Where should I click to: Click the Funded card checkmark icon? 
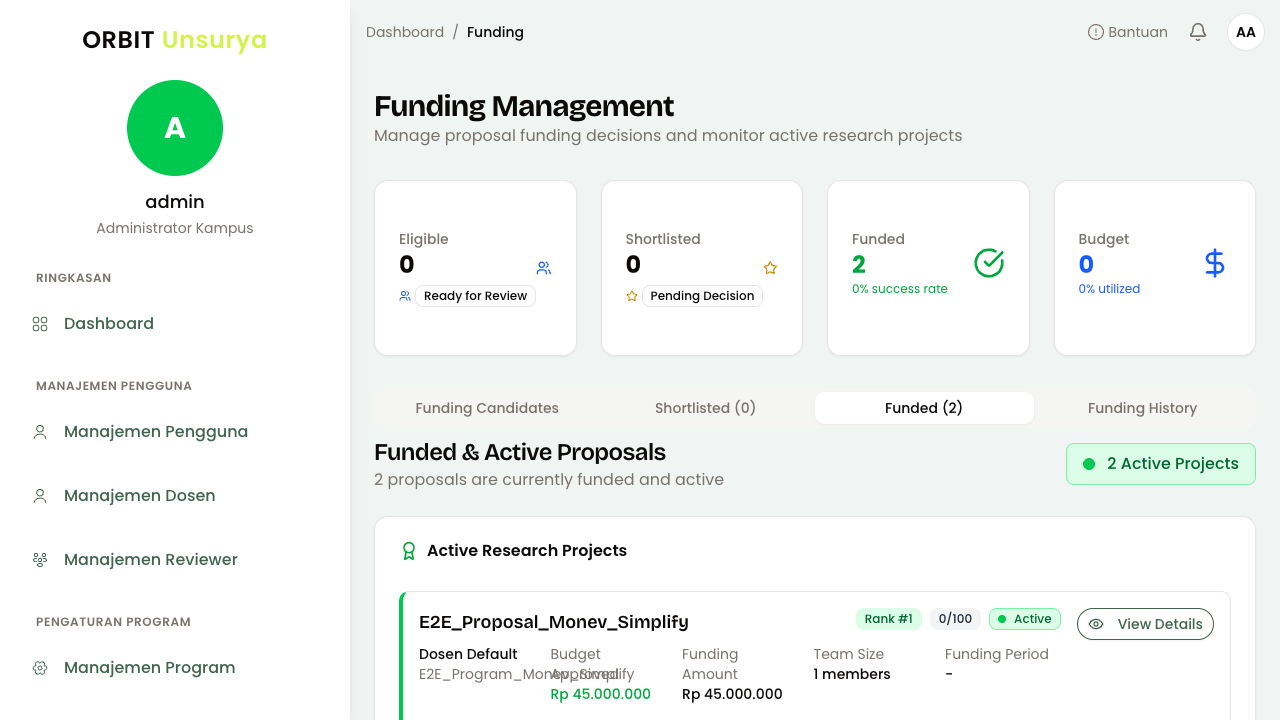(x=989, y=263)
